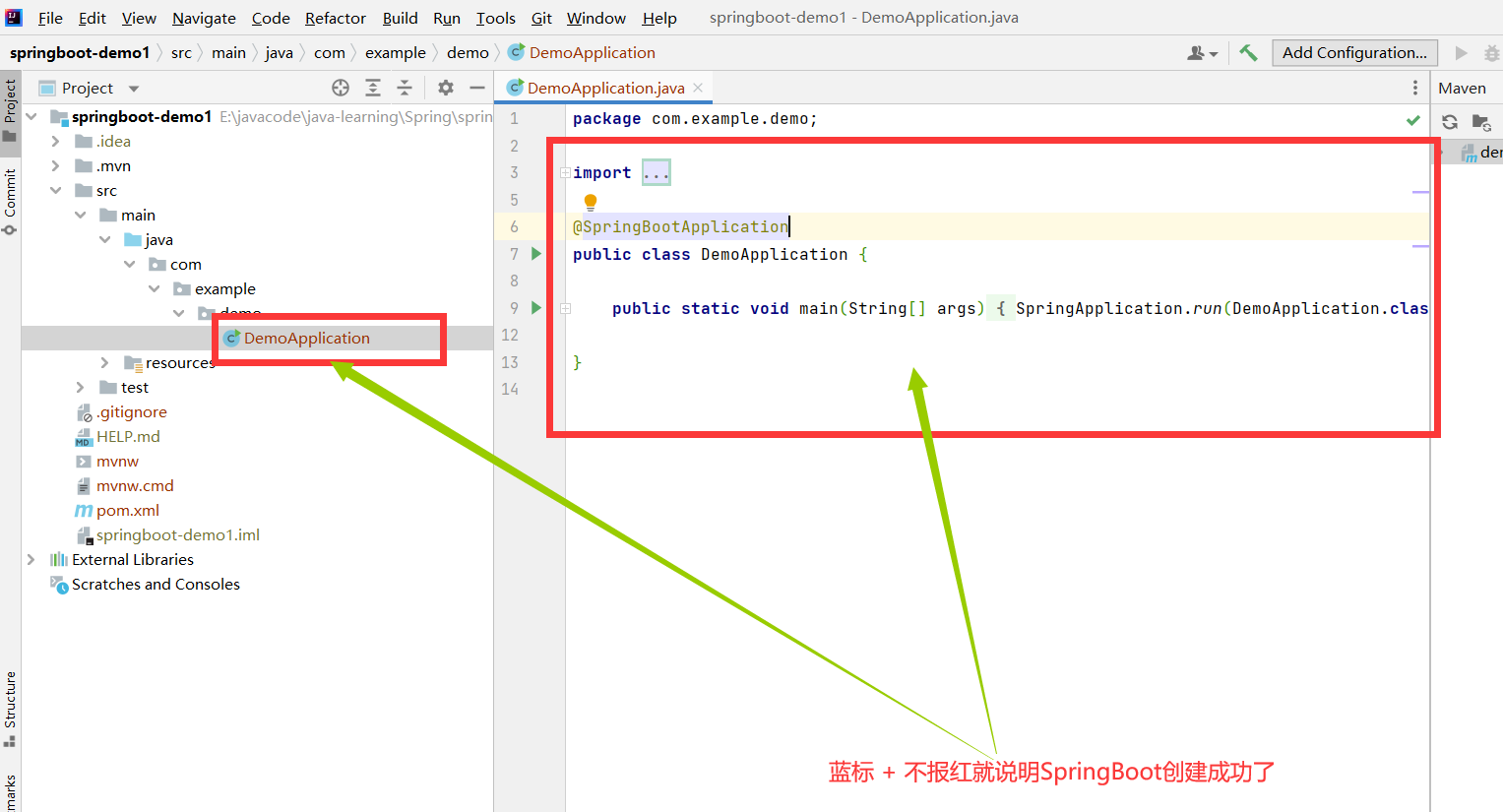Open the Commit tool window side tab
Image resolution: width=1503 pixels, height=812 pixels.
(10, 201)
